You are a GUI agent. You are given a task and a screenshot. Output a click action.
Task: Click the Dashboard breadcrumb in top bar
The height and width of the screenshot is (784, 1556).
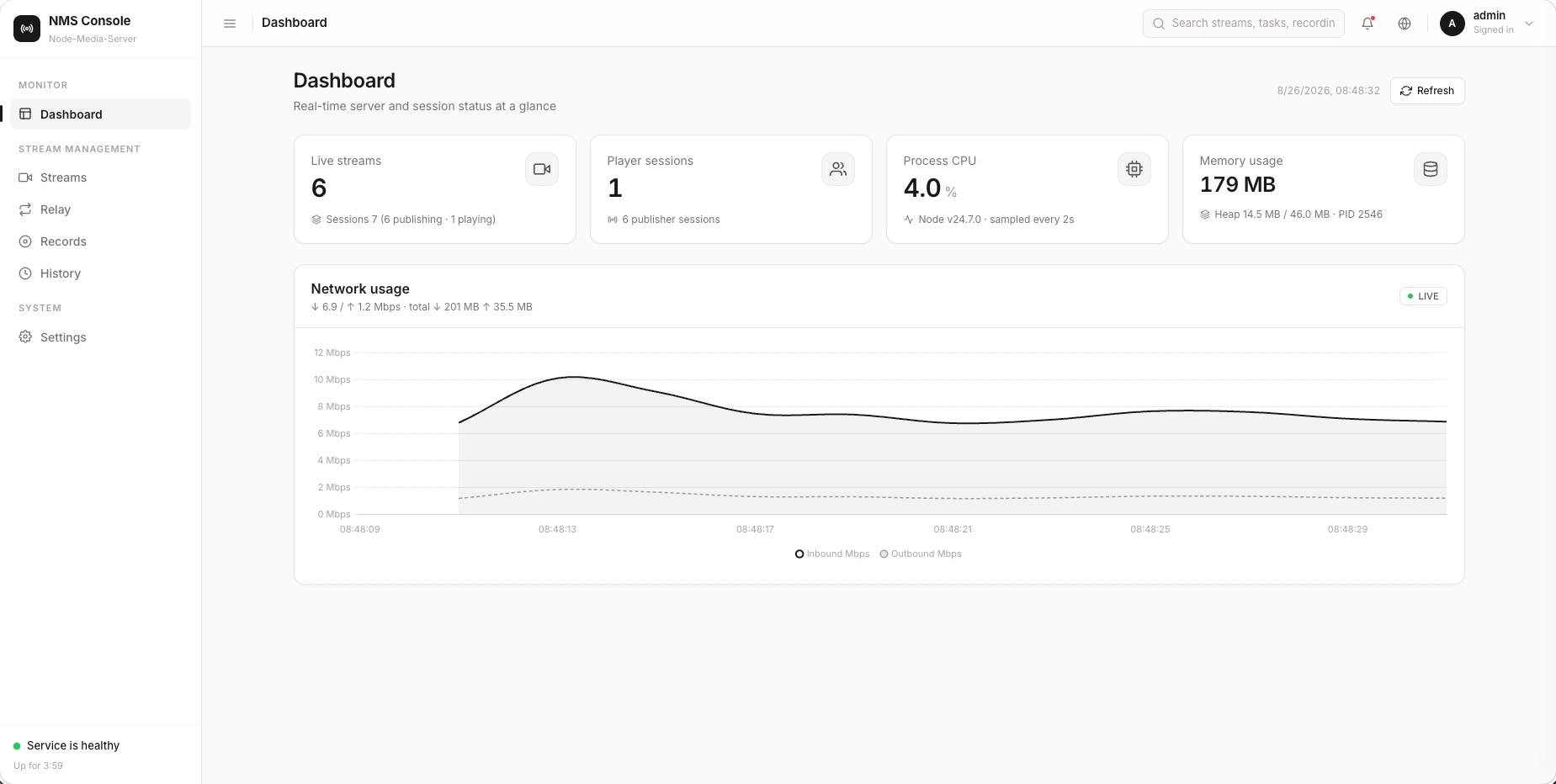tap(295, 23)
